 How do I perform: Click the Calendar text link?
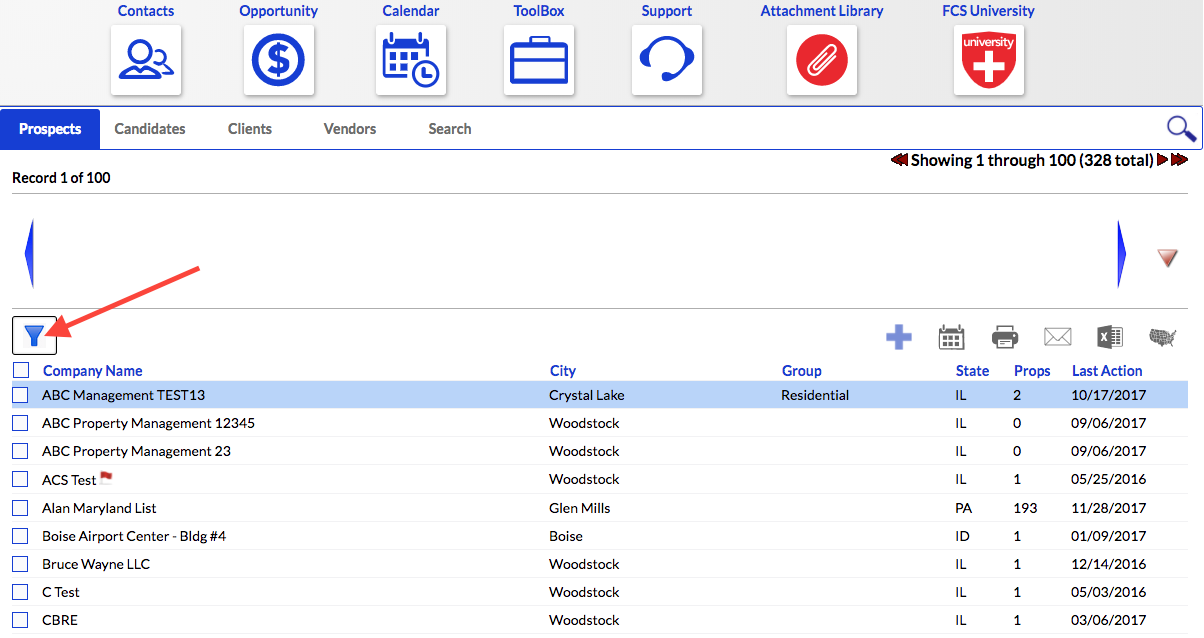point(411,11)
